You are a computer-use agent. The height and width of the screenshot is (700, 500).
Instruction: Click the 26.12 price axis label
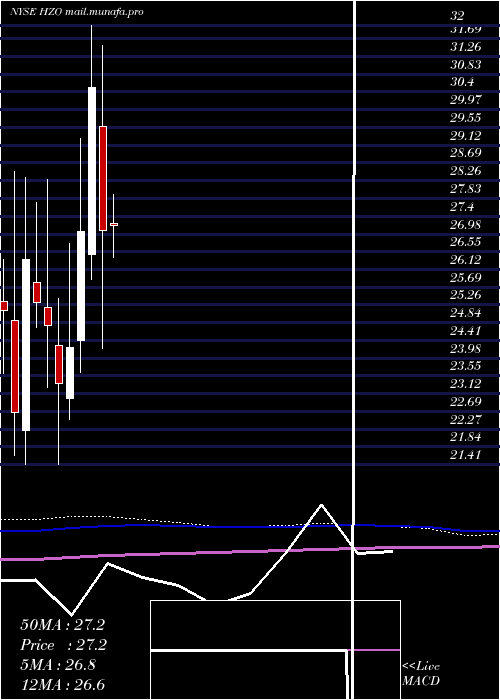(466, 259)
